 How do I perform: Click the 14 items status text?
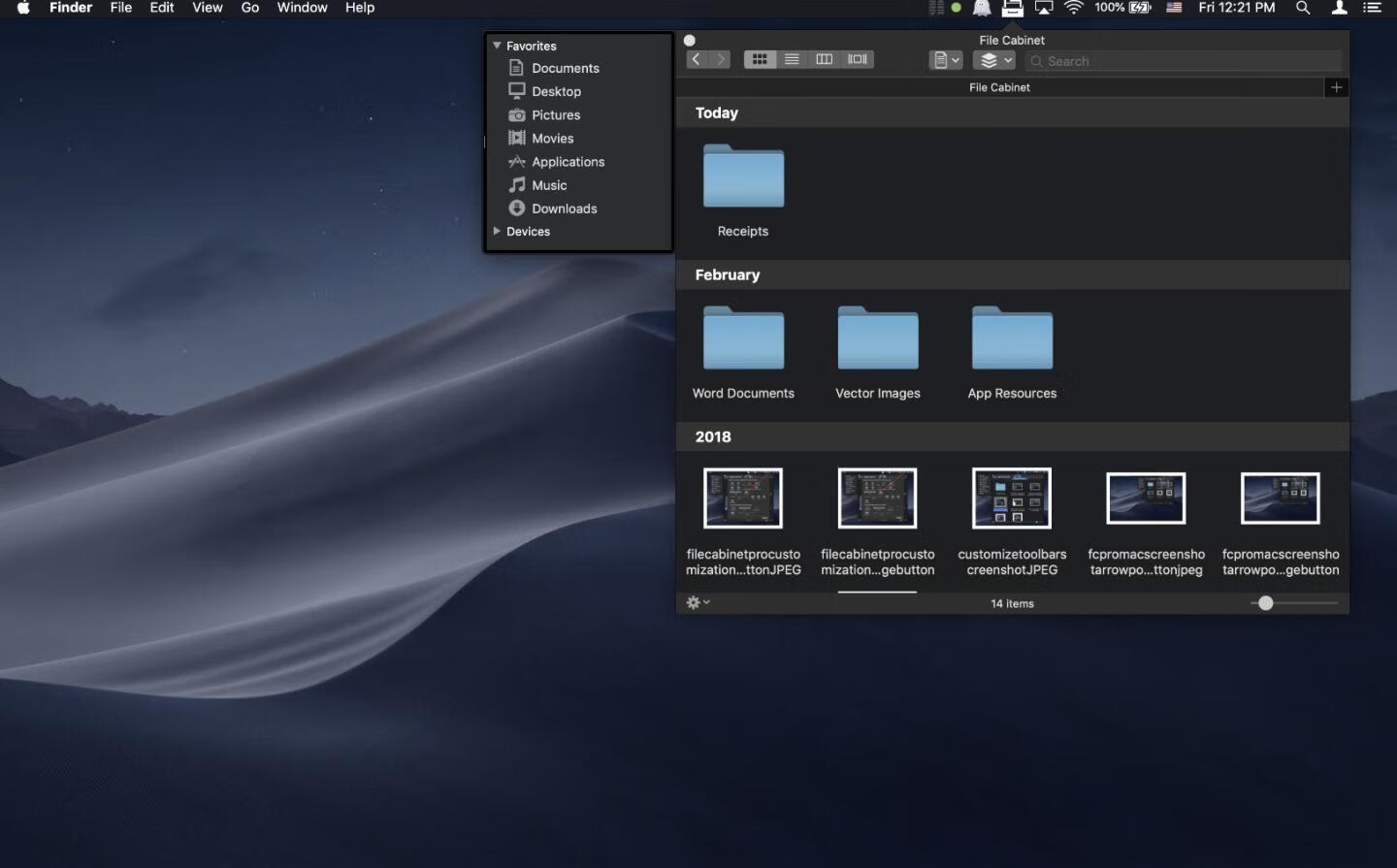click(1012, 603)
